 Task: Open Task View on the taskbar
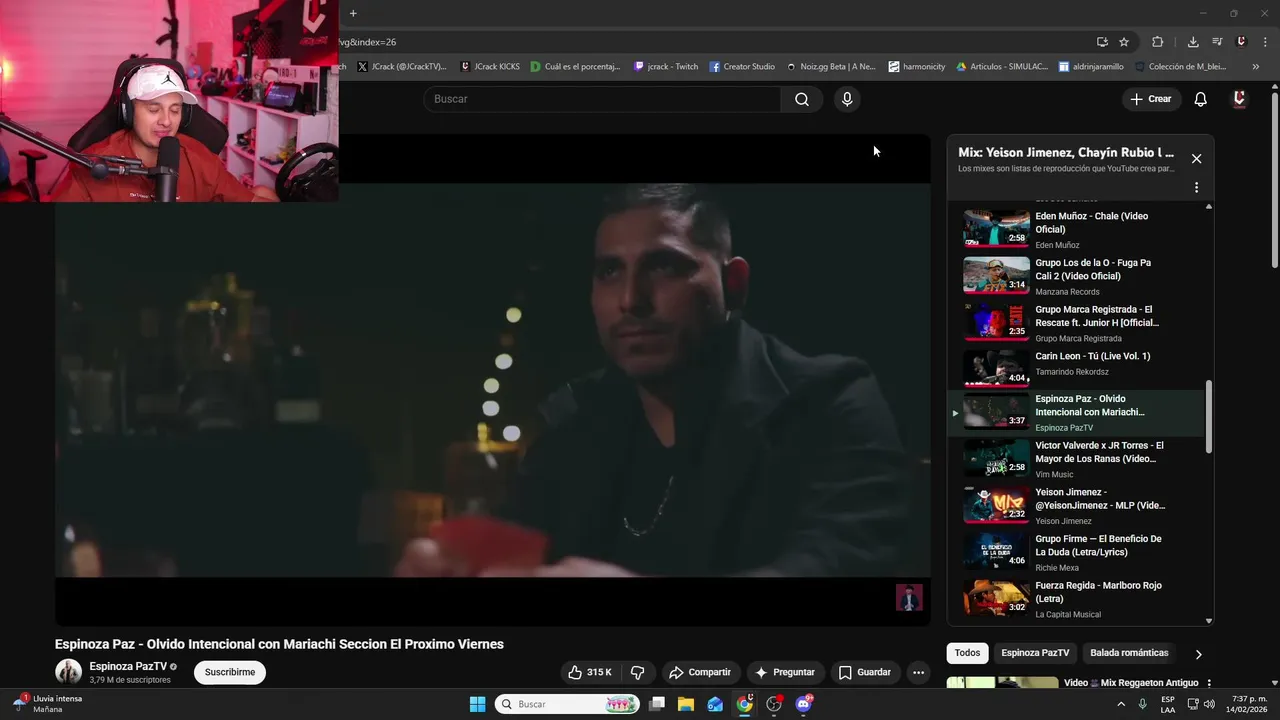[x=657, y=704]
